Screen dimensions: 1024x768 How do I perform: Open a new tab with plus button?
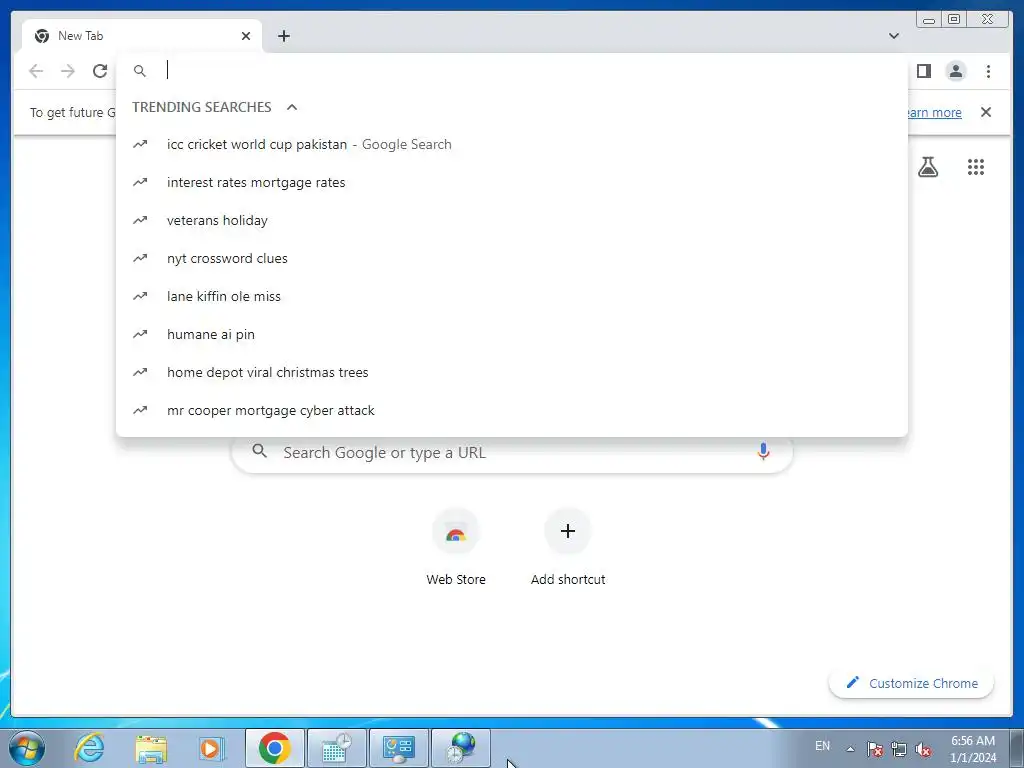click(283, 36)
